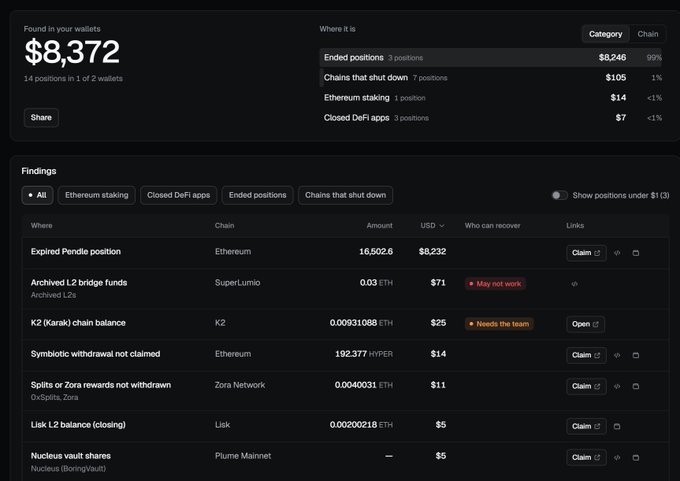Click the window icon in Expired Pendle position row
This screenshot has height=481, width=680.
point(636,253)
